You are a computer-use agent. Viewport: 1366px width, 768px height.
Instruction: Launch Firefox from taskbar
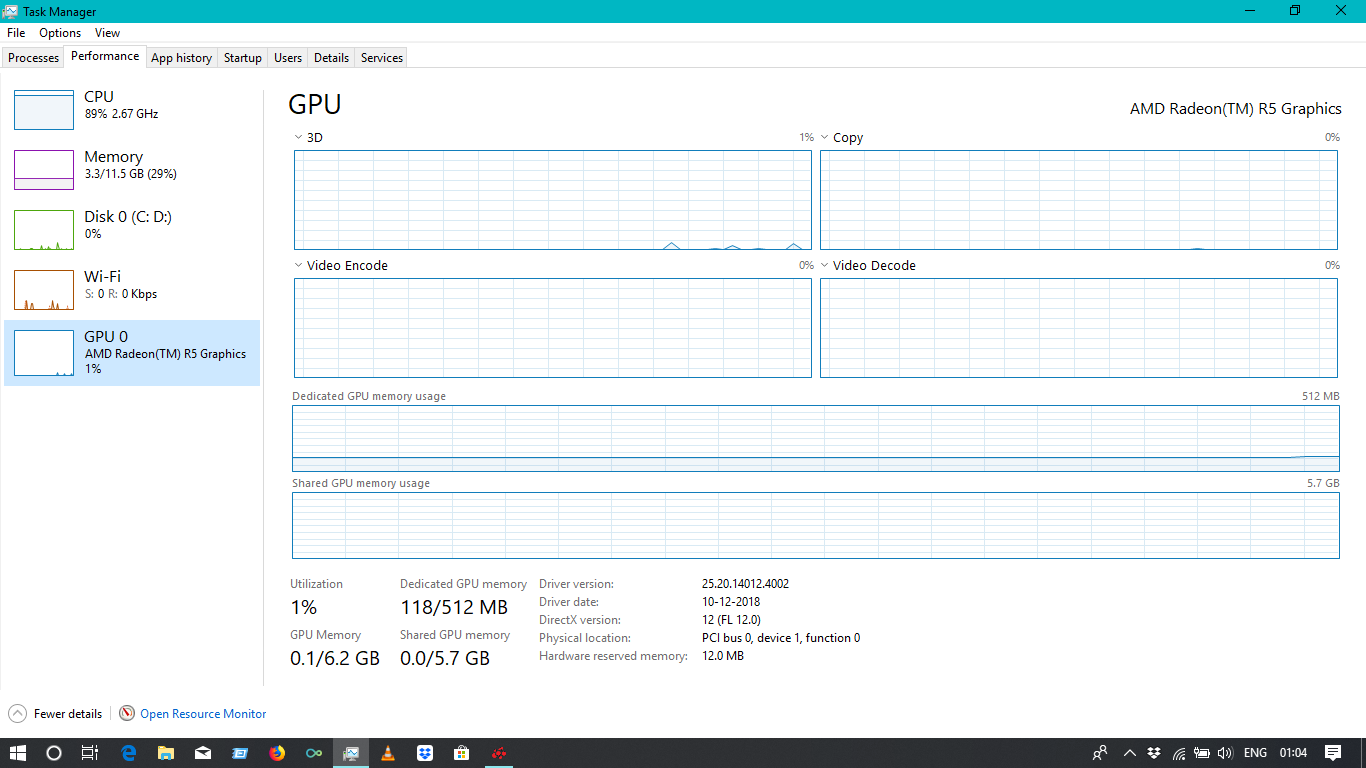(x=277, y=753)
